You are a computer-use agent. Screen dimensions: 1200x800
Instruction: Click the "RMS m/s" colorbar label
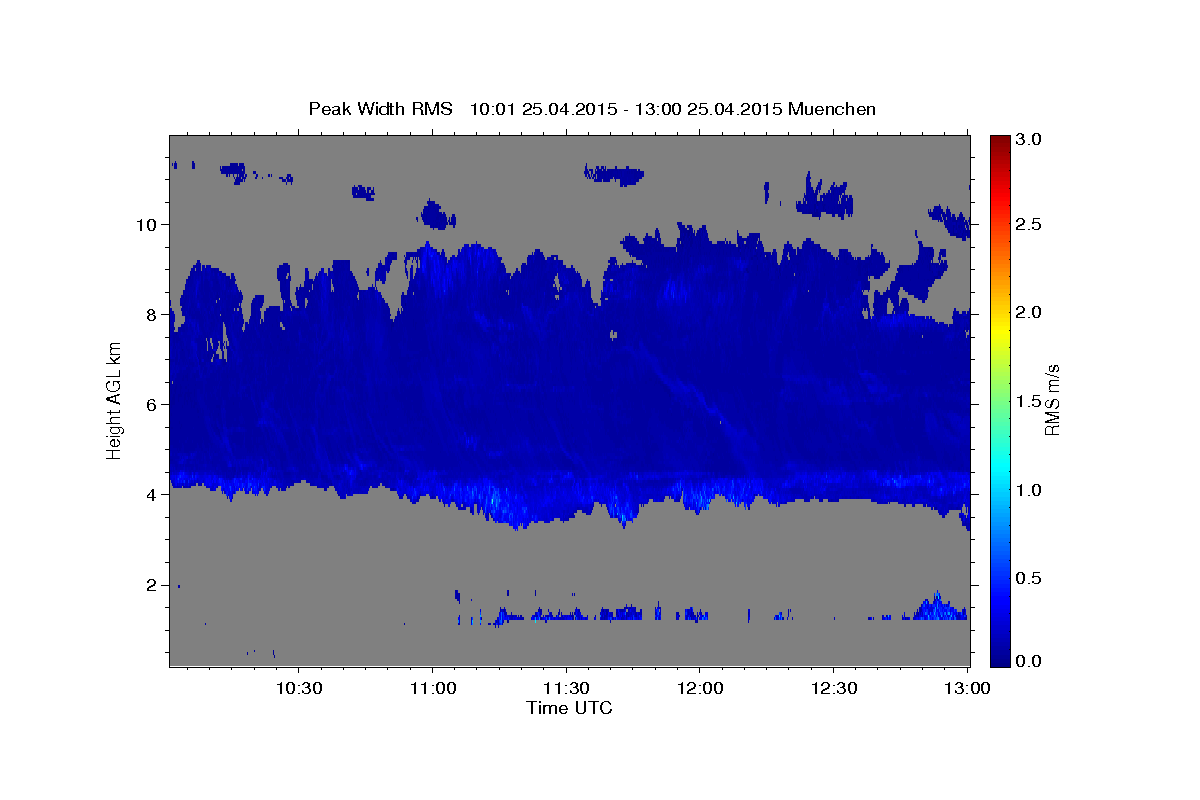(1052, 400)
